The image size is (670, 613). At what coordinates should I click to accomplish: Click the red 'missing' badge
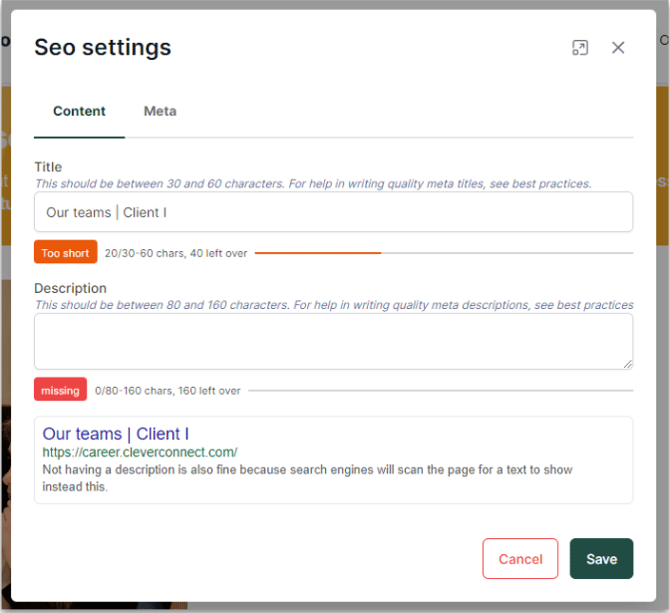[60, 390]
